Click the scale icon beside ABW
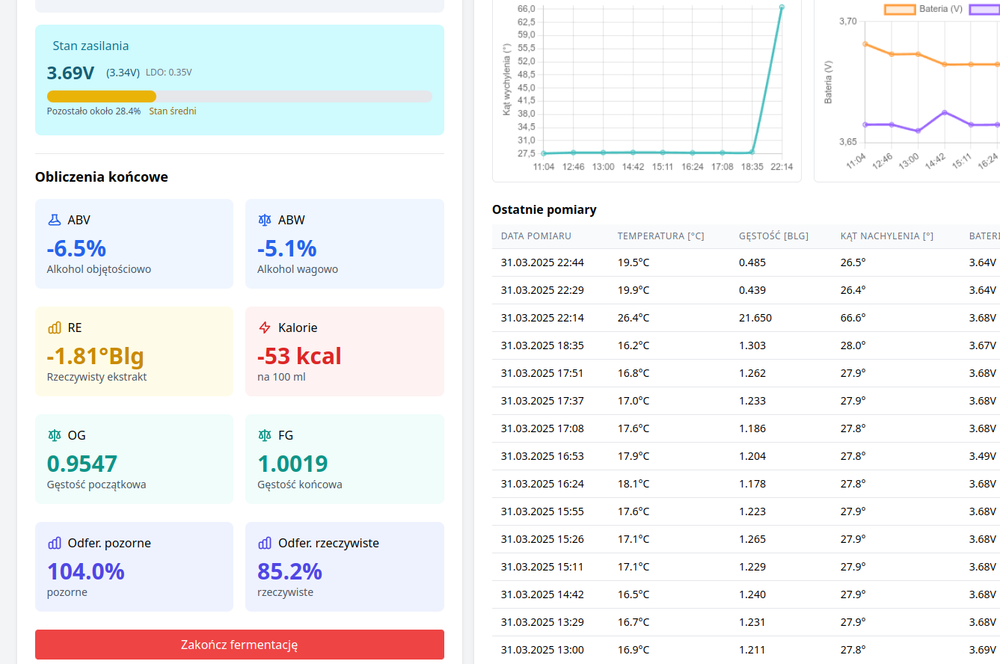Screen dimensions: 1000x664 (x=265, y=220)
